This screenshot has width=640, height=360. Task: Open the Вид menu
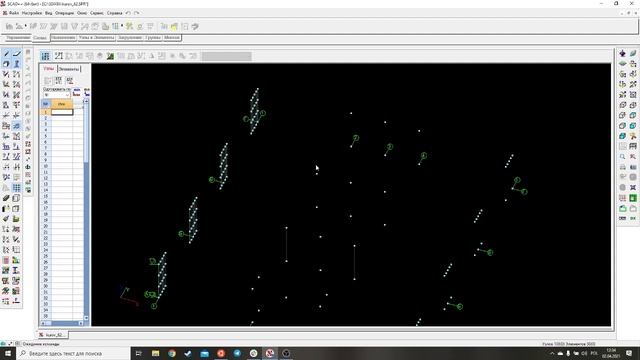(49, 13)
